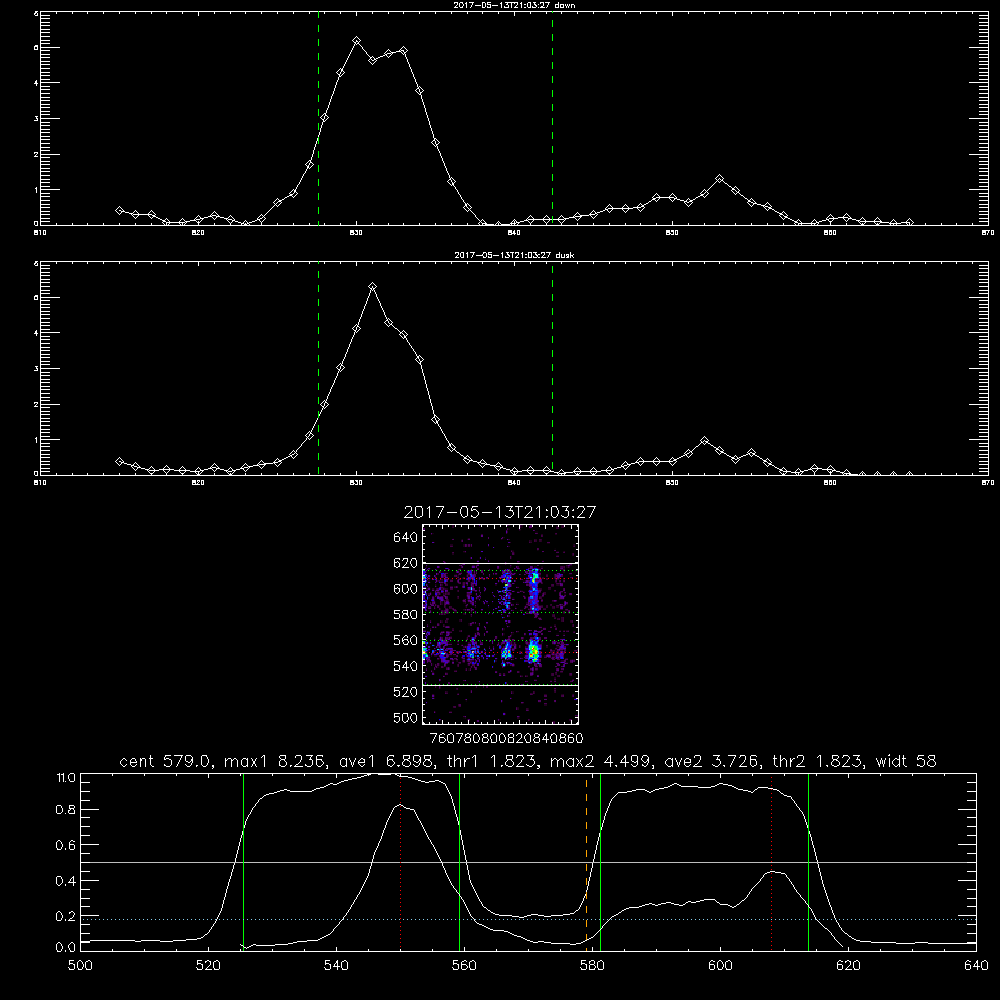This screenshot has height=1000, width=1000.
Task: Click the "560" x-axis label of bottom plot
Action: click(464, 966)
